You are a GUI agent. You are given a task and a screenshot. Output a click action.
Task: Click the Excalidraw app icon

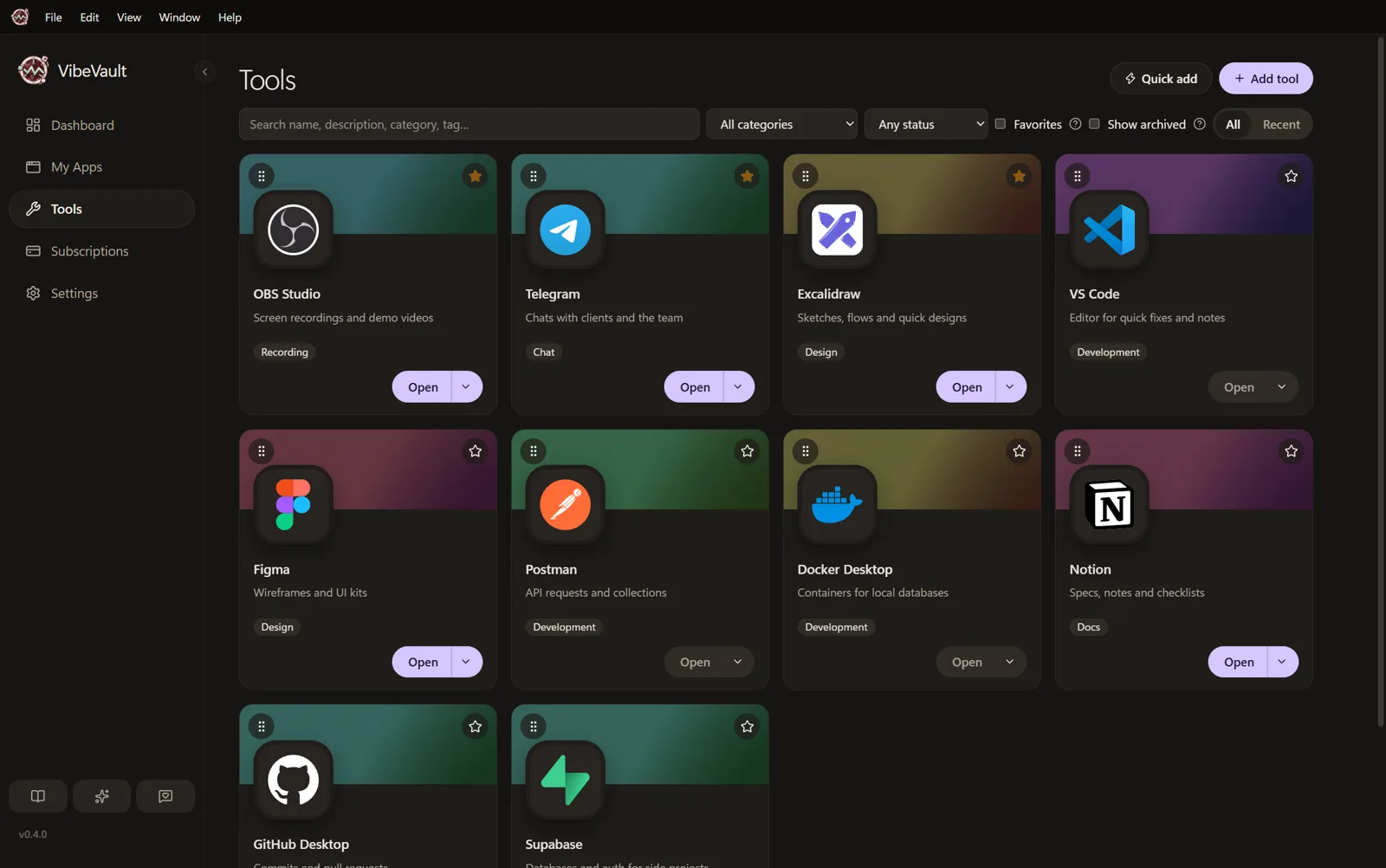point(837,230)
